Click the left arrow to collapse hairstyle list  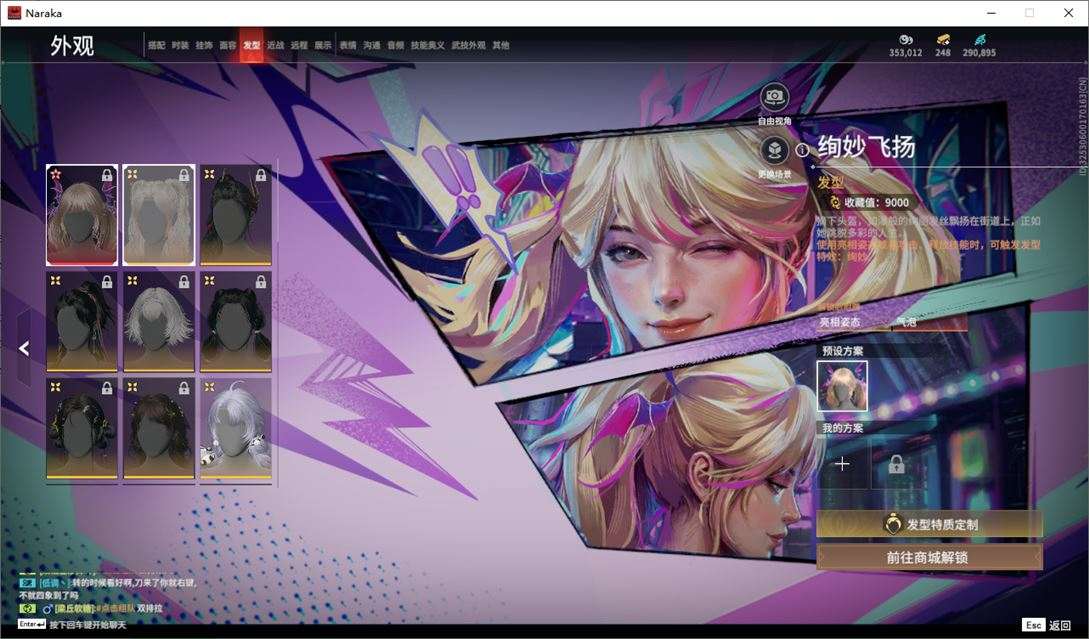click(24, 348)
